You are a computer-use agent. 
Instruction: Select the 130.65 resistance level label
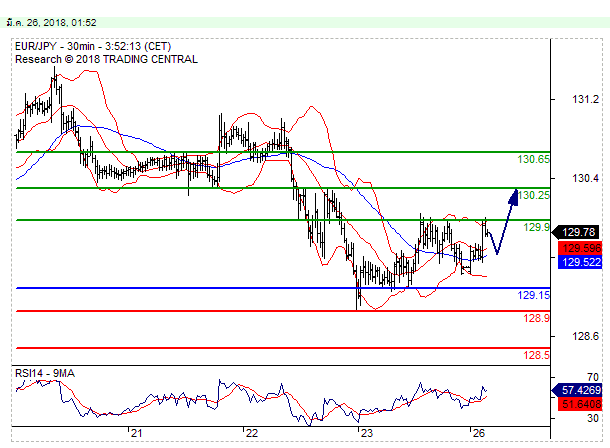click(533, 159)
